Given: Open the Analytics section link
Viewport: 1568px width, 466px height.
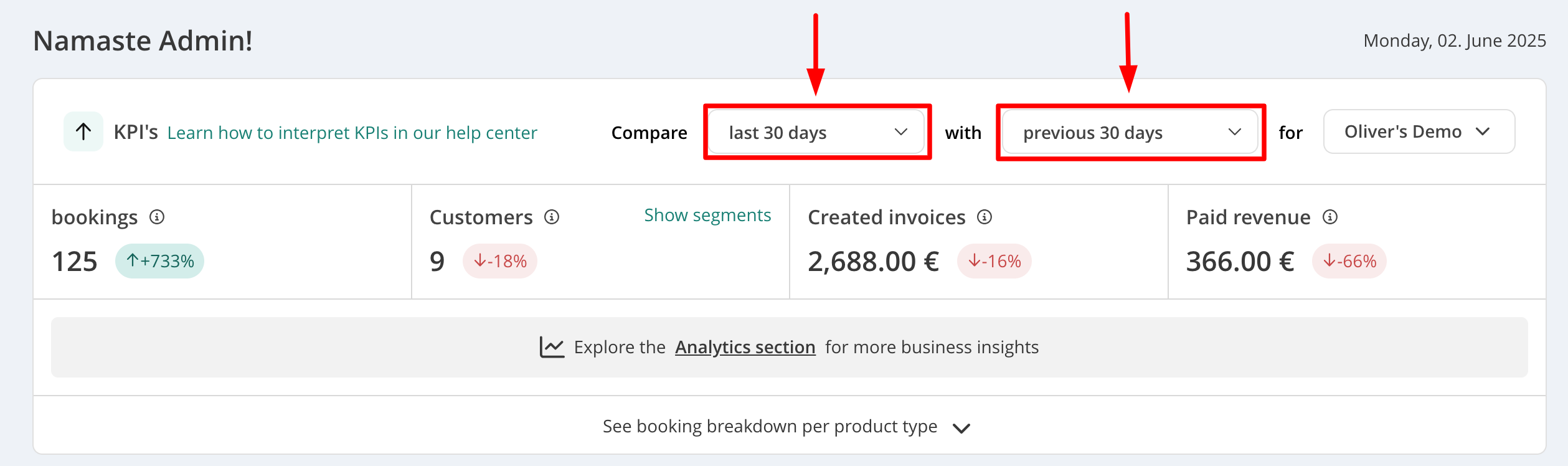Looking at the screenshot, I should click(x=745, y=347).
